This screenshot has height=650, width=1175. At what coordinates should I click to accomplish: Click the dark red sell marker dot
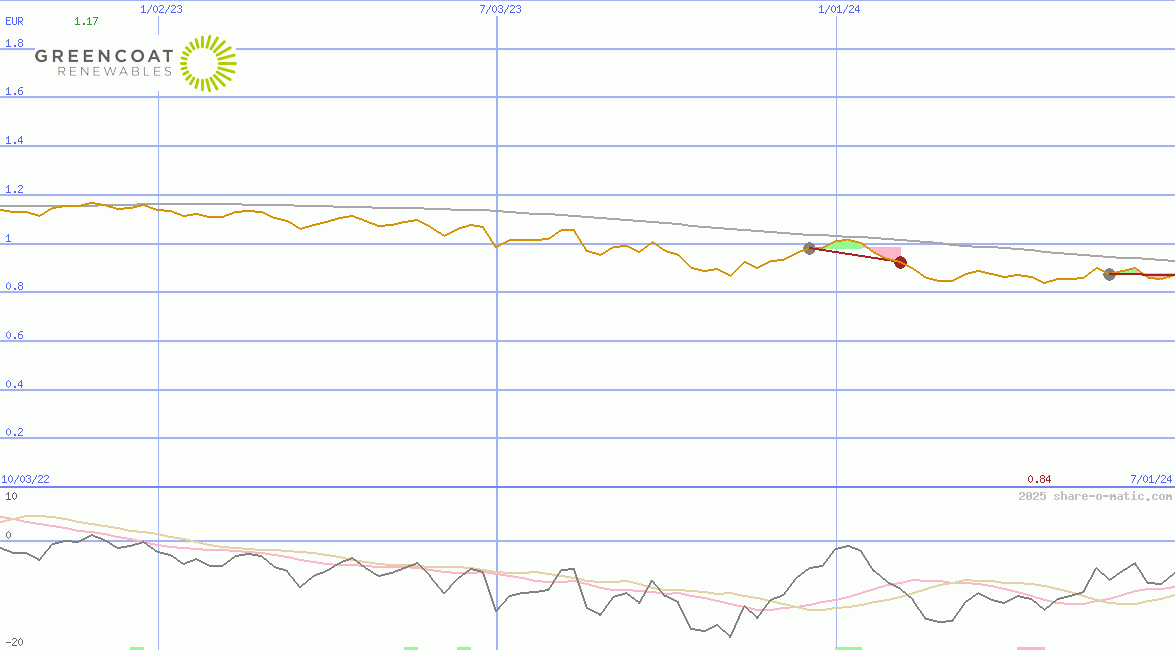click(x=900, y=262)
